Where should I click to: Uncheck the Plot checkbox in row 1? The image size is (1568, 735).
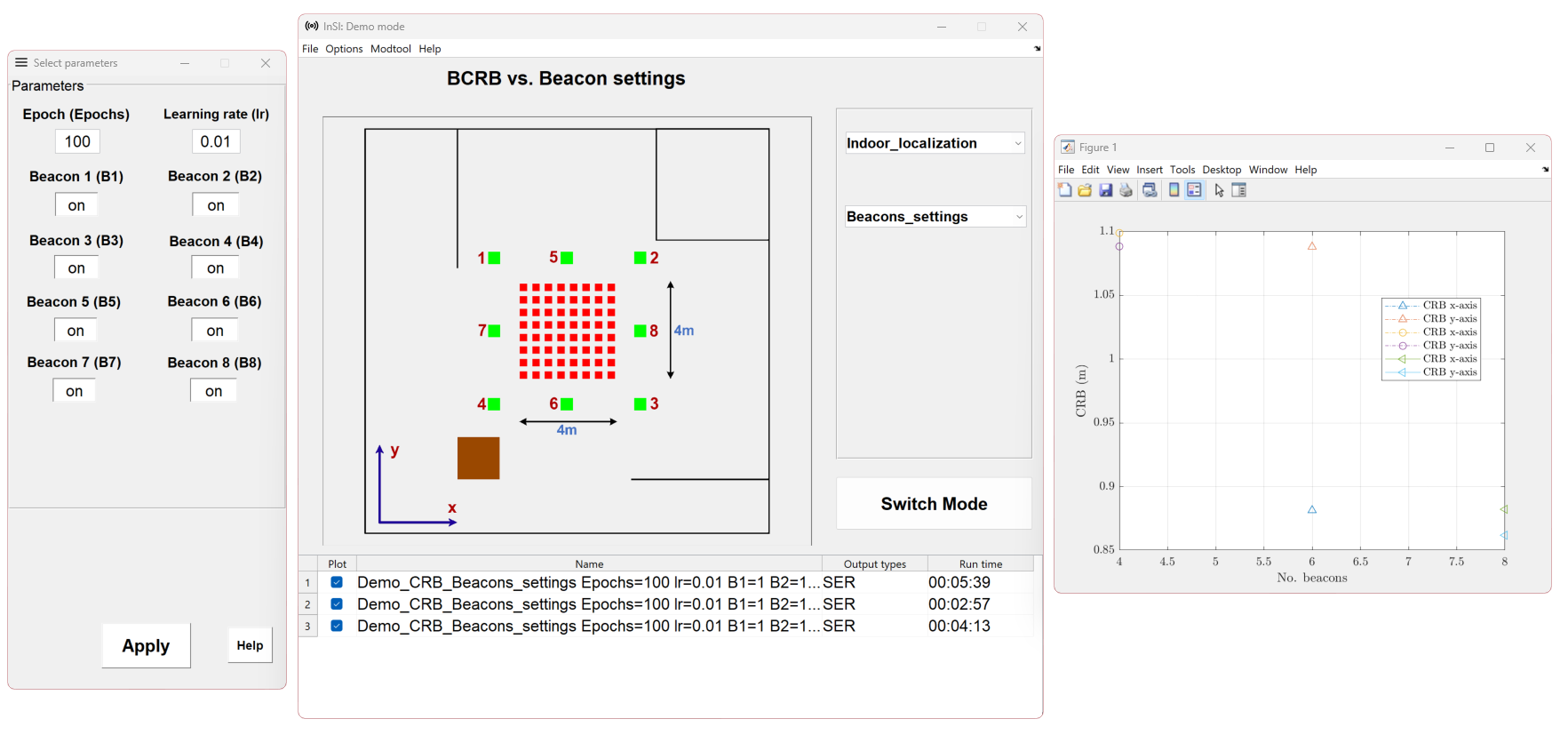[337, 582]
